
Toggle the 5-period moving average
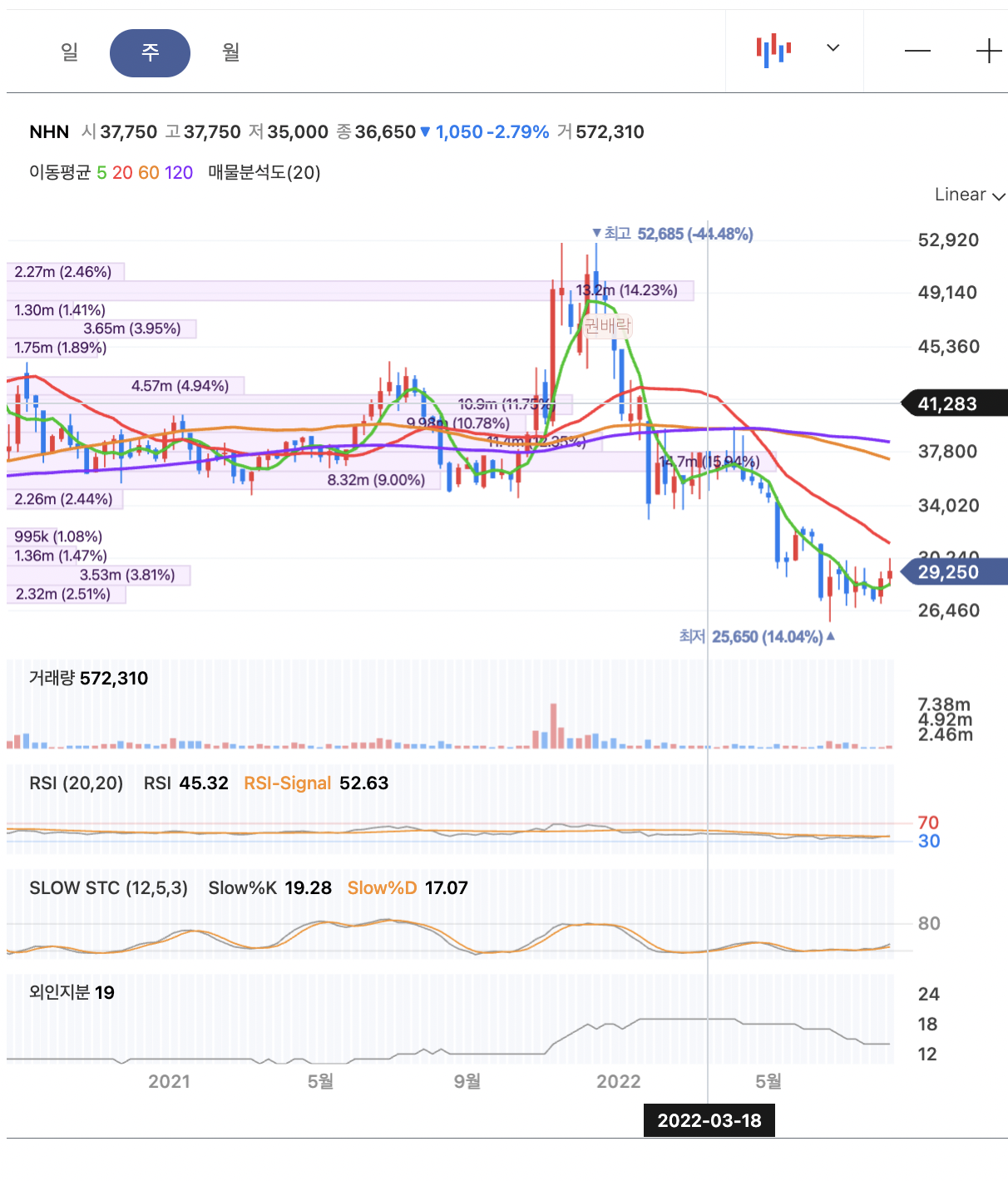point(101,173)
